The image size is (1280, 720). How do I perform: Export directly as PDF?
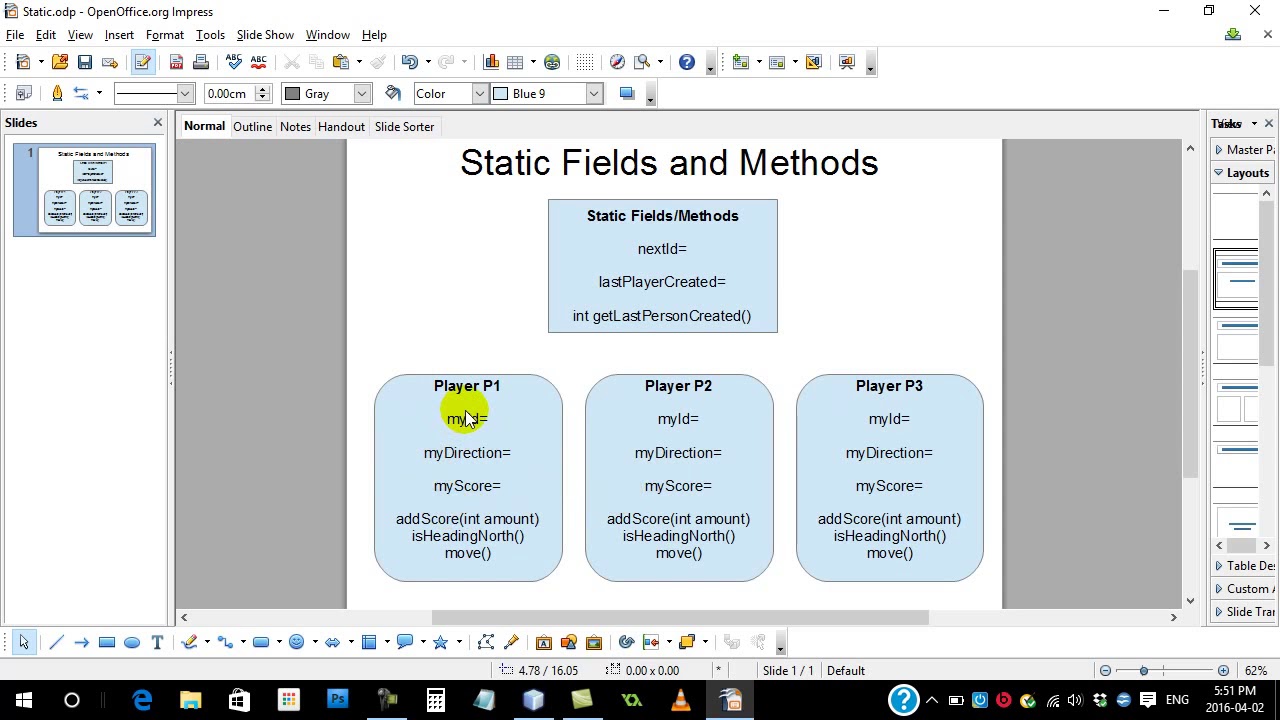click(x=176, y=62)
